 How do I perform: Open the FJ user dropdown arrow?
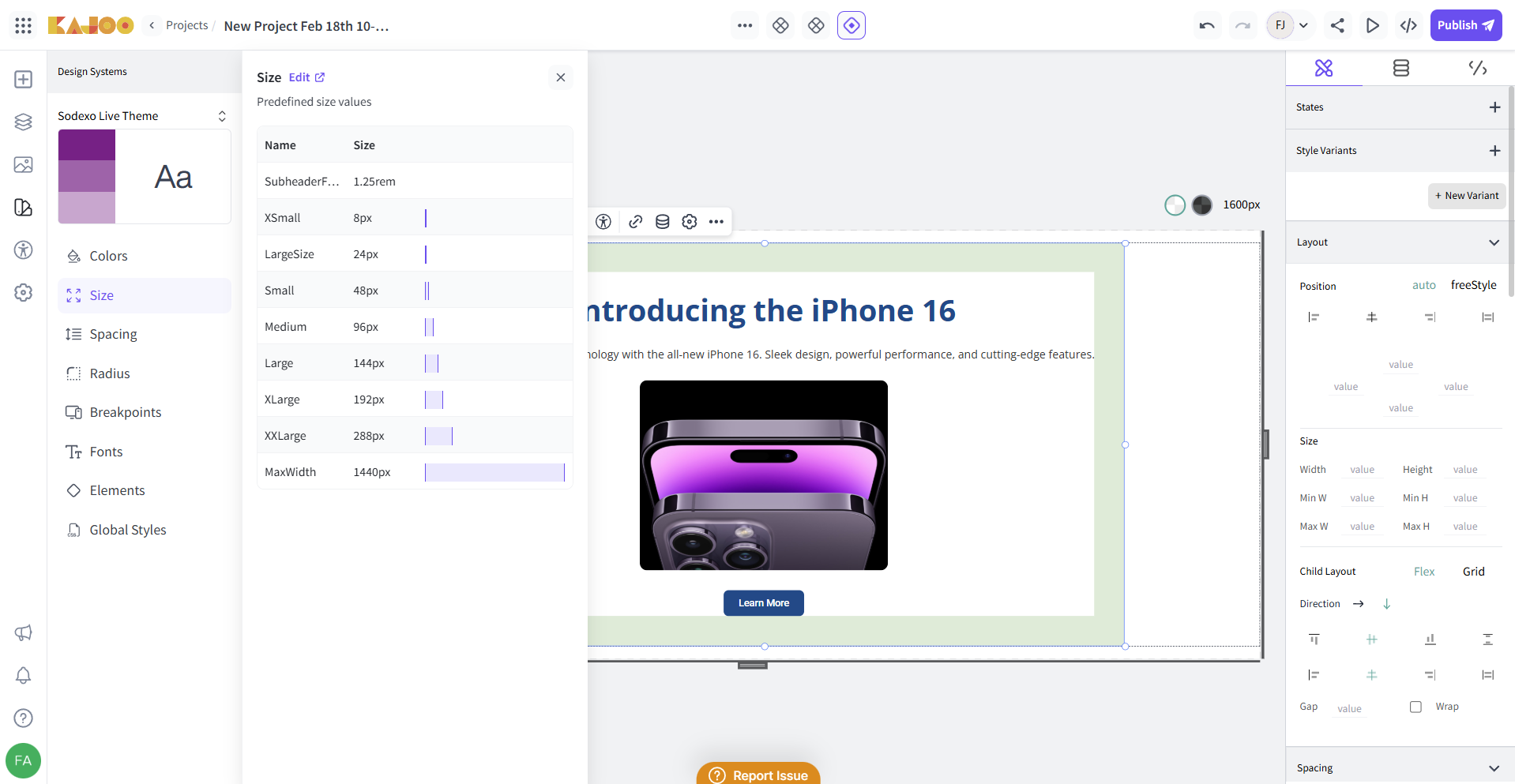[1304, 25]
